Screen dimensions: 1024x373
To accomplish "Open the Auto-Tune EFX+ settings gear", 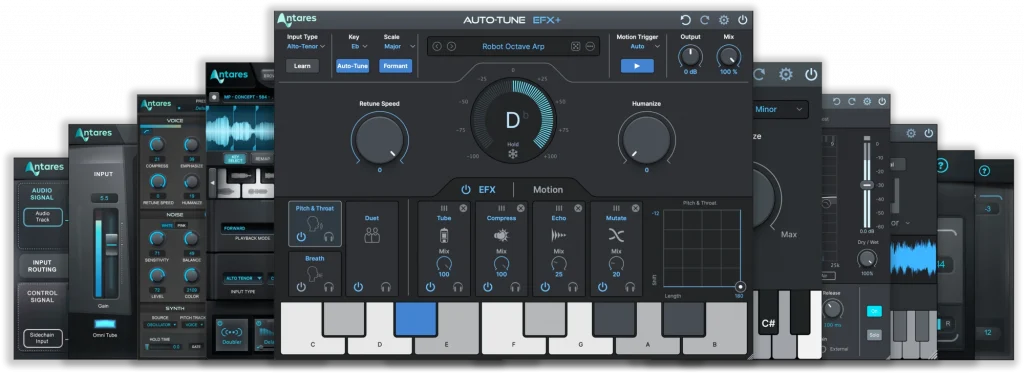I will [x=724, y=20].
